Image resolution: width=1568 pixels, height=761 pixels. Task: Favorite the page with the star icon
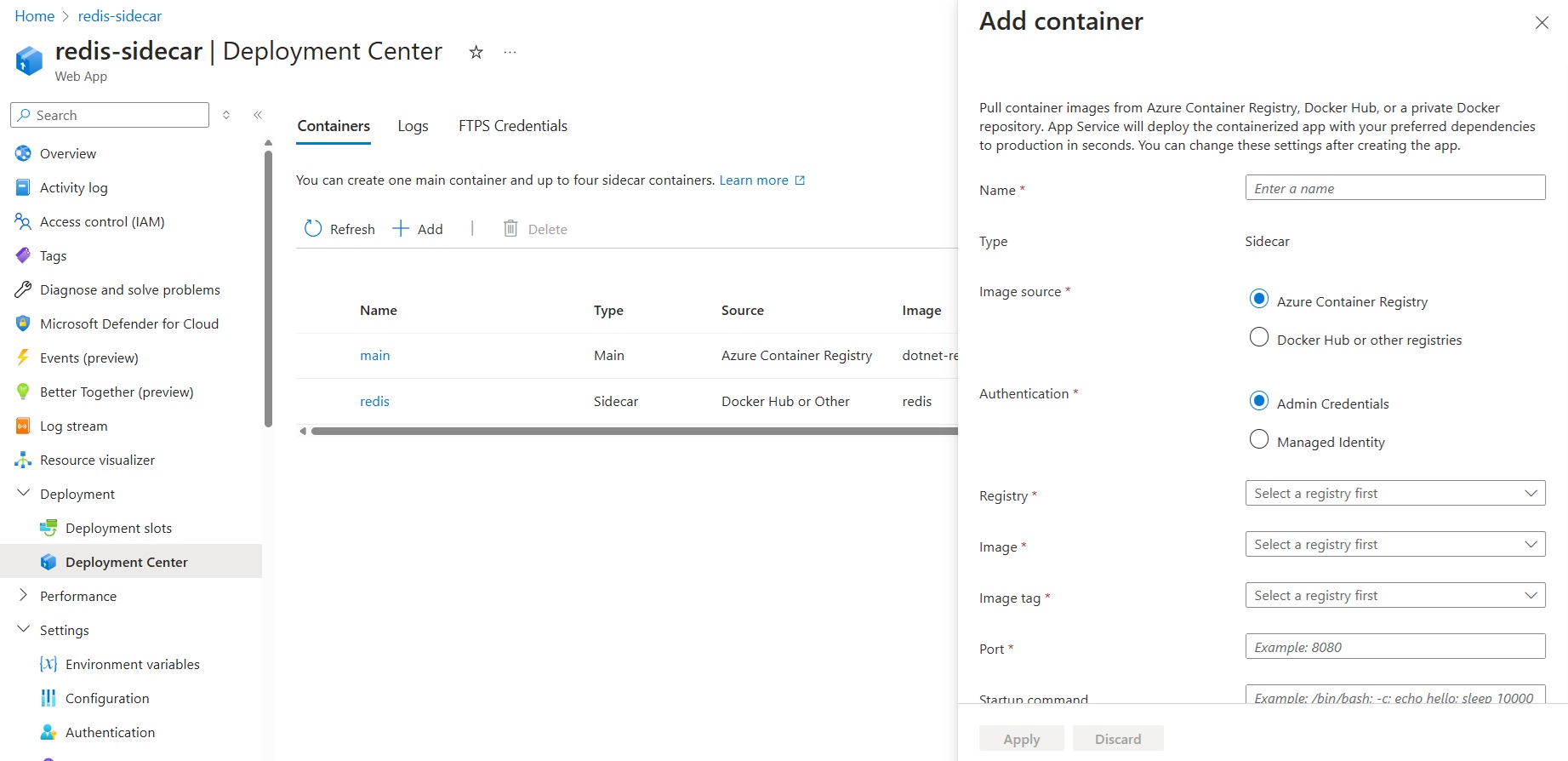coord(476,52)
